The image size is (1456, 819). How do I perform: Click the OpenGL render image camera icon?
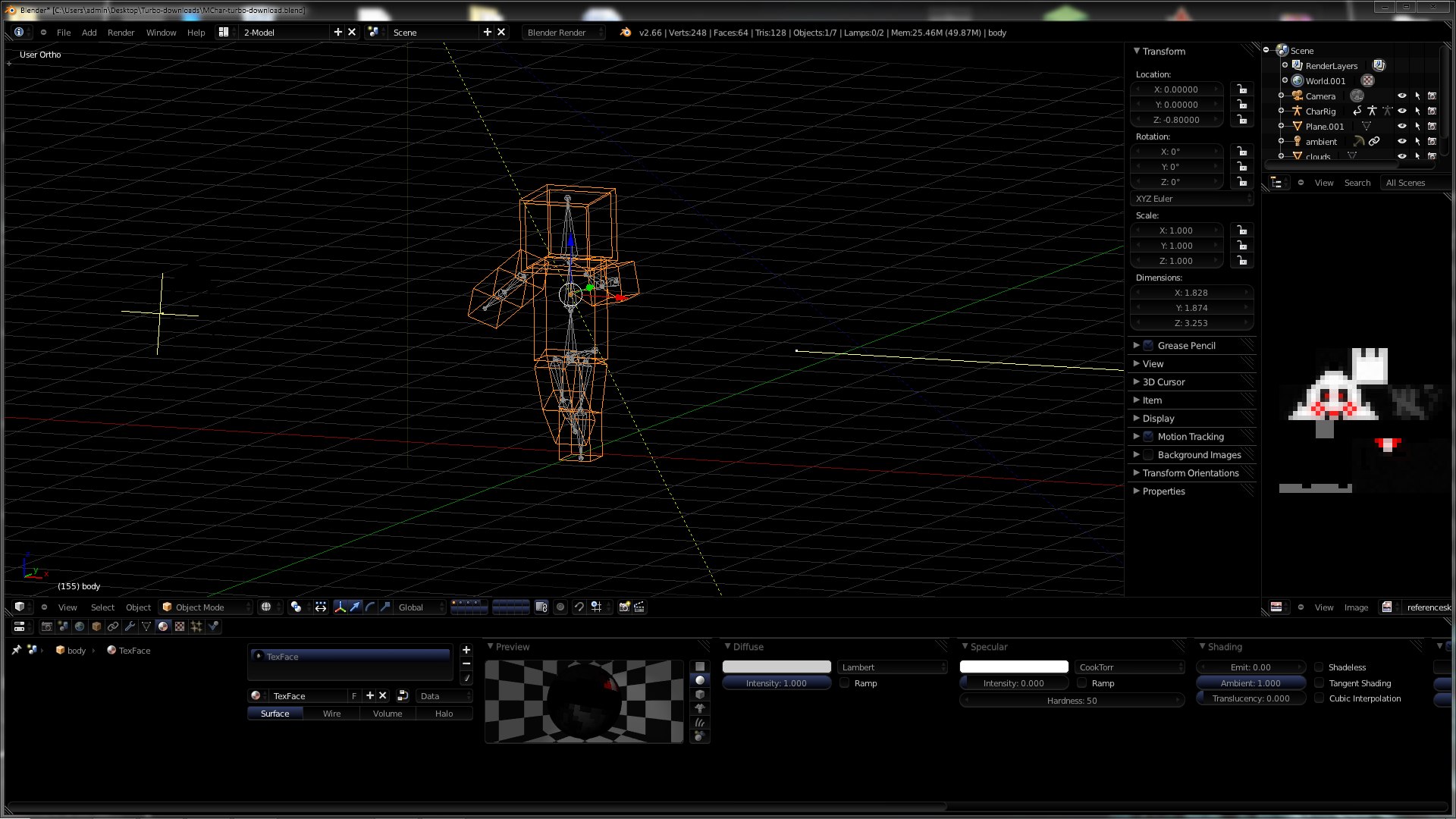[625, 607]
